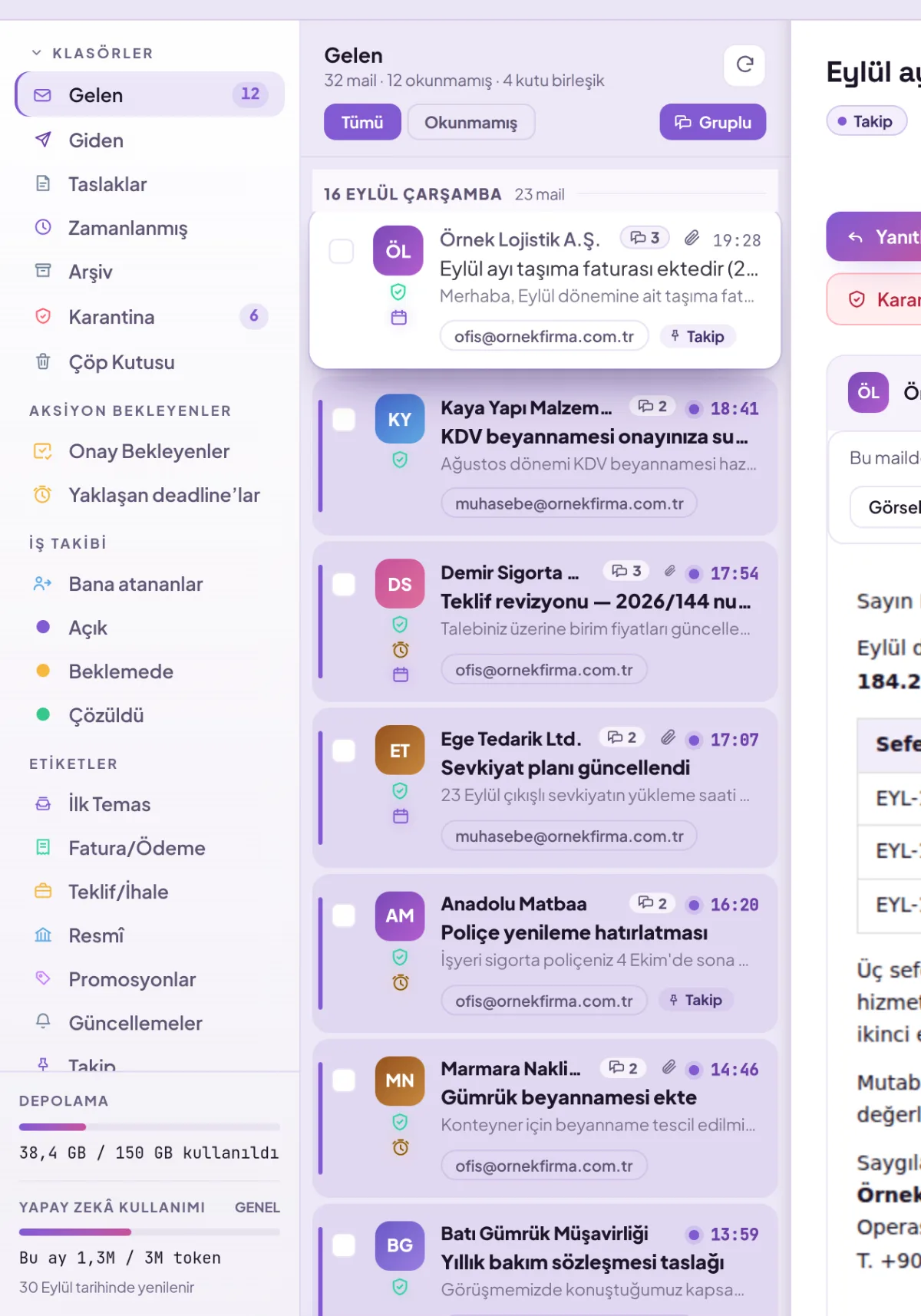
Task: Click the Takip chip in the reading pane
Action: [x=867, y=121]
